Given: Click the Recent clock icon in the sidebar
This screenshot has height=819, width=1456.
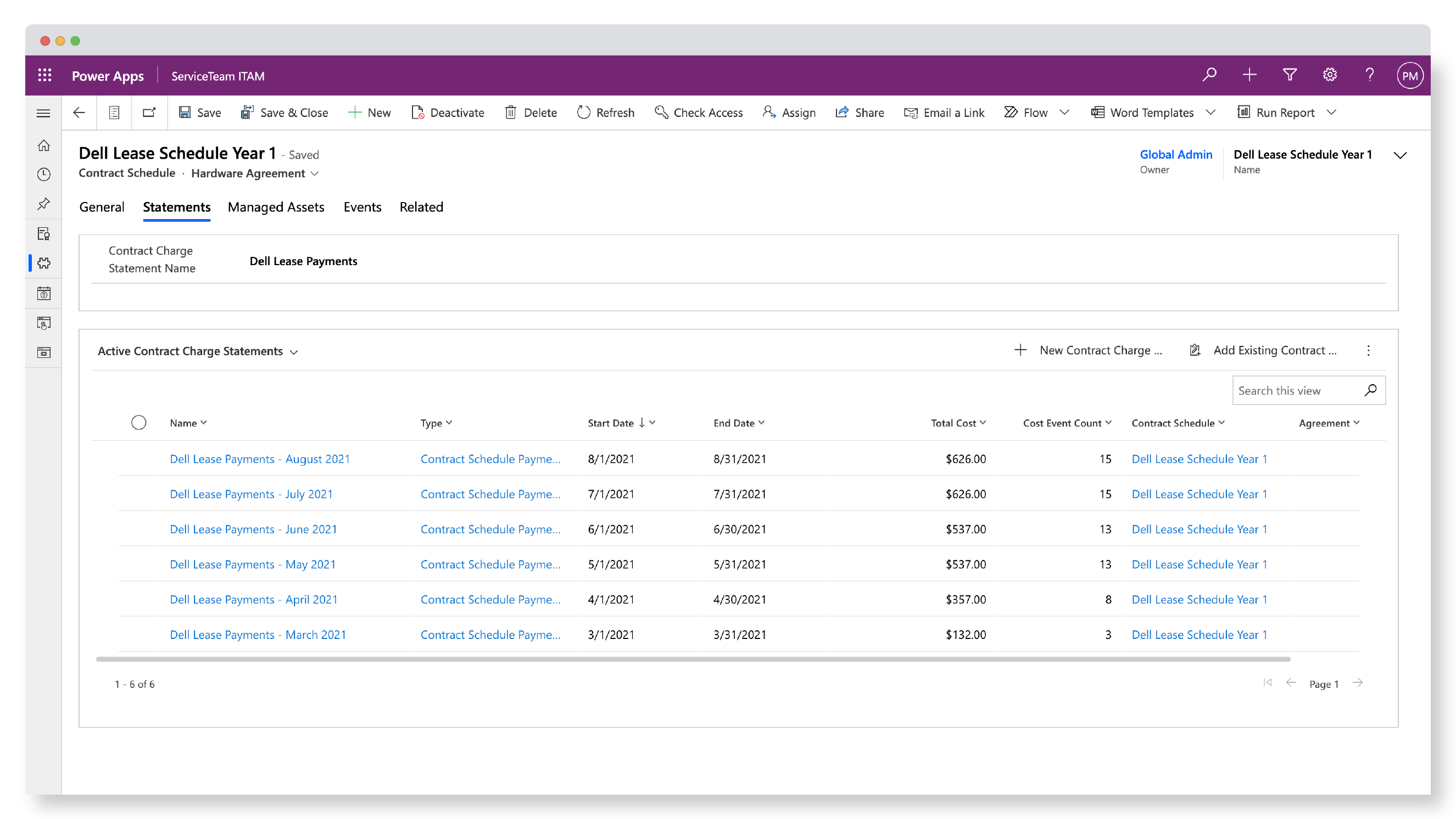Looking at the screenshot, I should 43,175.
